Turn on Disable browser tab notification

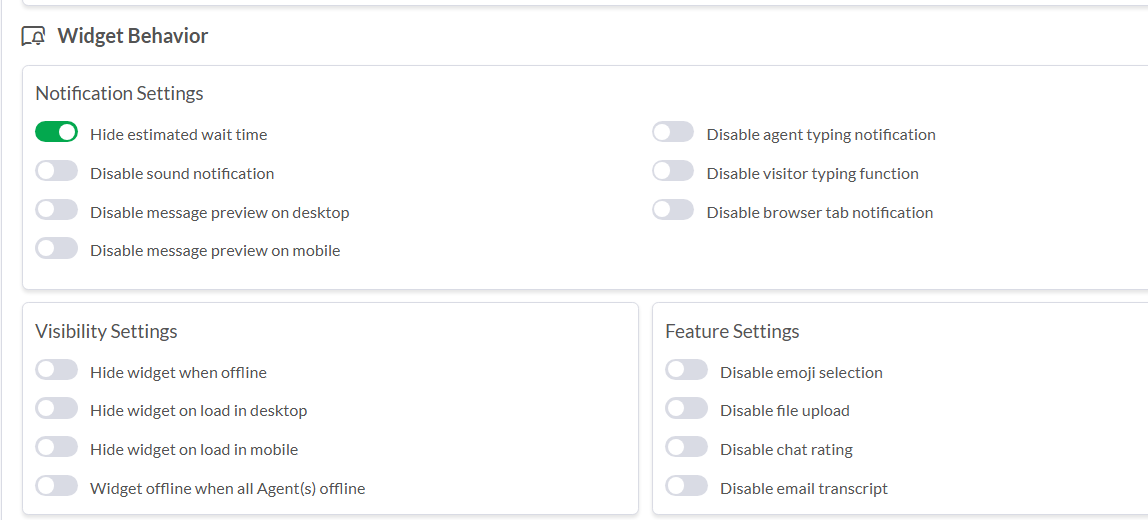[x=673, y=211]
